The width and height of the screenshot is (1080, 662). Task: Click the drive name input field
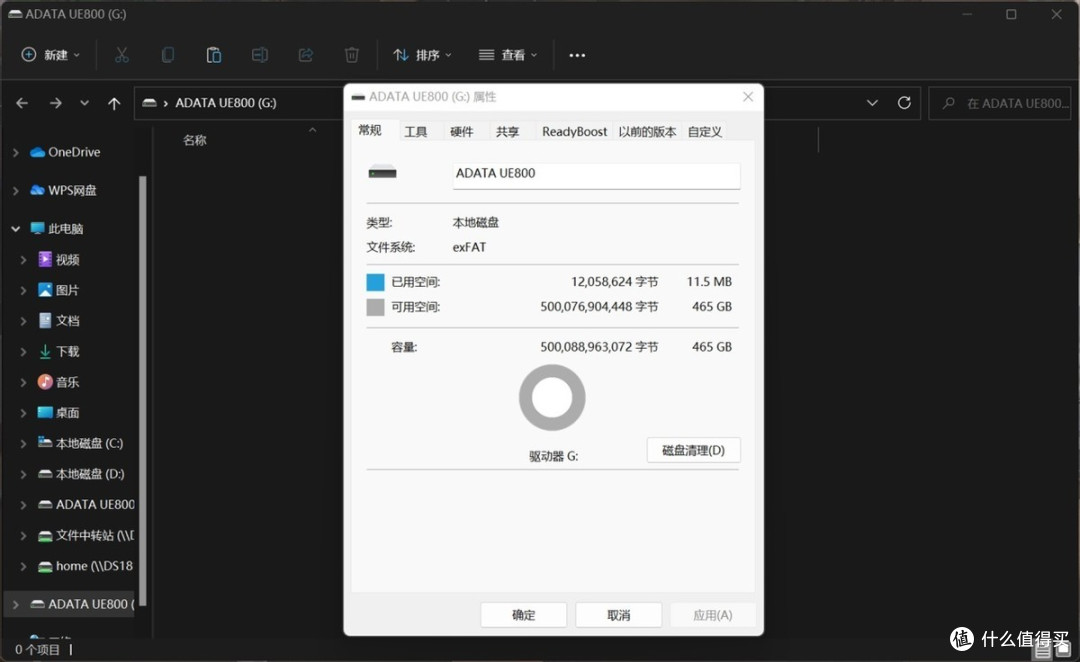(x=596, y=175)
